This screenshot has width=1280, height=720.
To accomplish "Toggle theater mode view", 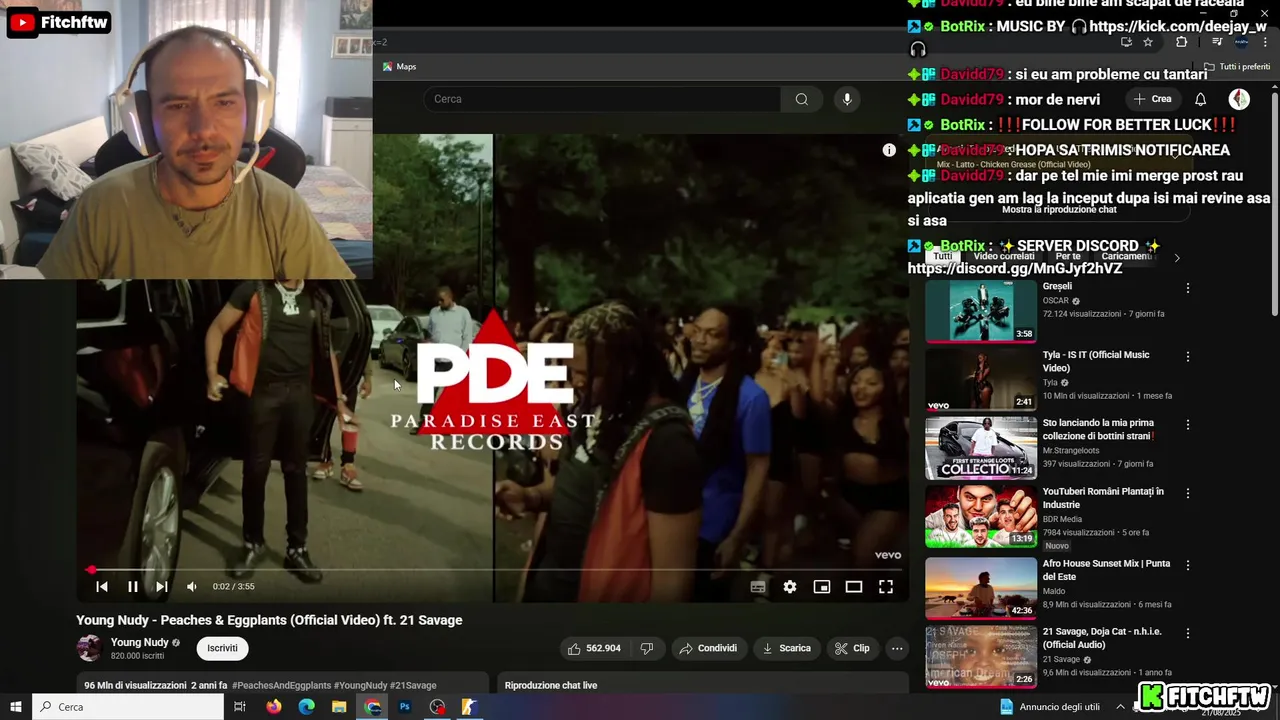I will pos(854,587).
